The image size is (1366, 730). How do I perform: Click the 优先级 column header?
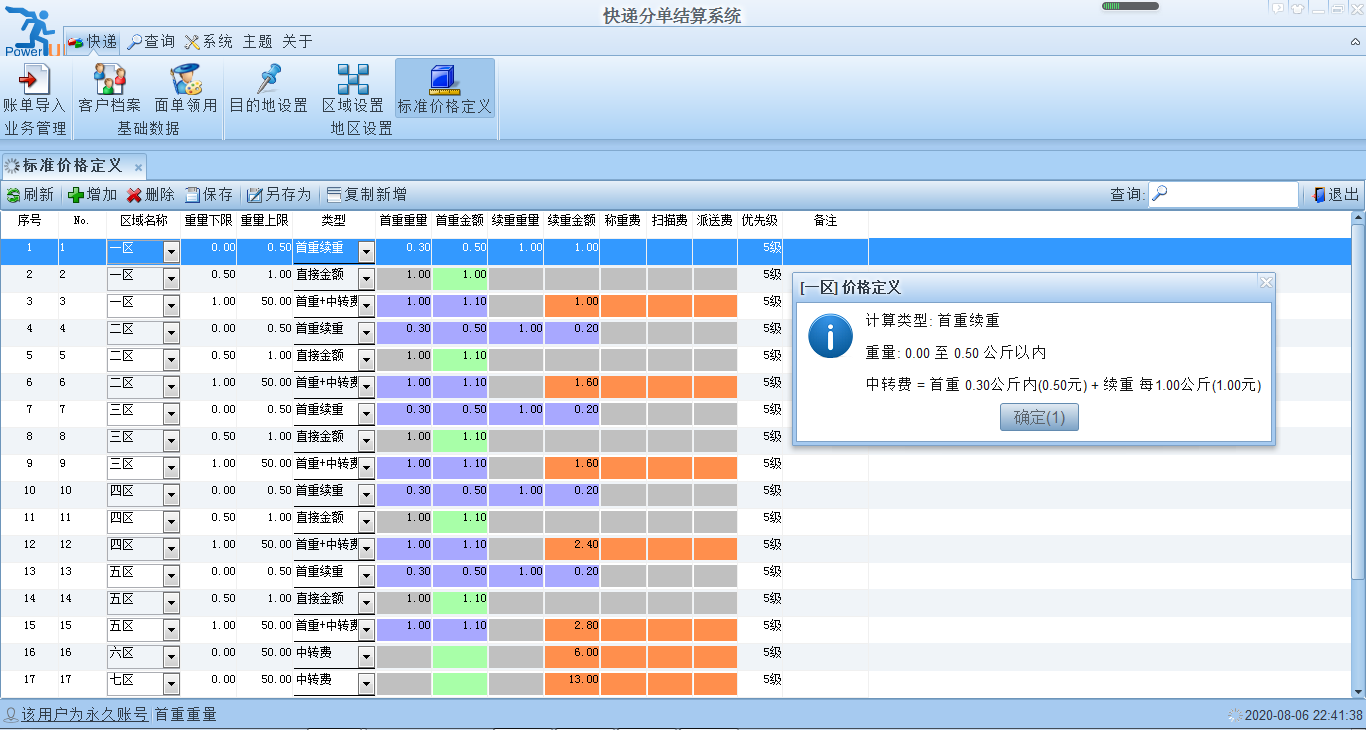click(760, 220)
